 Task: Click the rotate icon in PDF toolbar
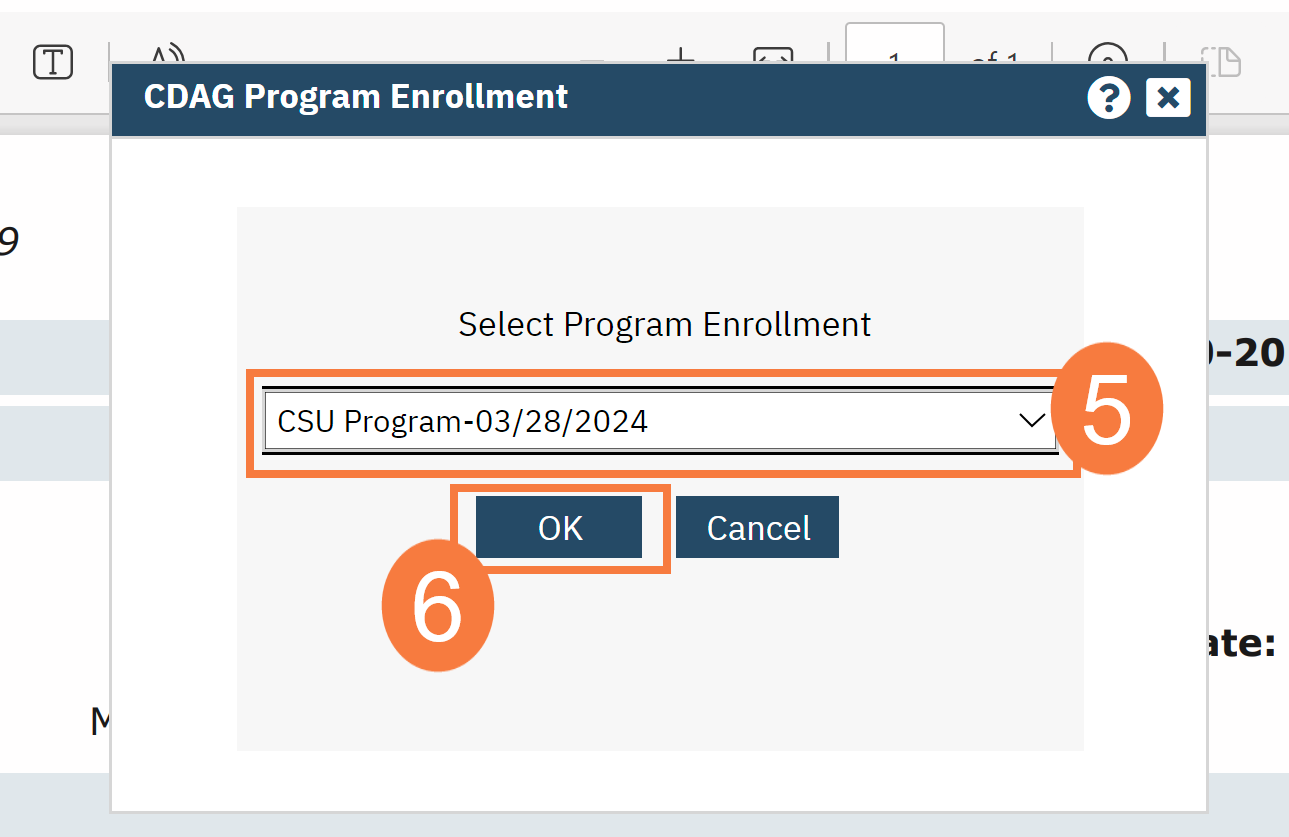[x=1107, y=55]
